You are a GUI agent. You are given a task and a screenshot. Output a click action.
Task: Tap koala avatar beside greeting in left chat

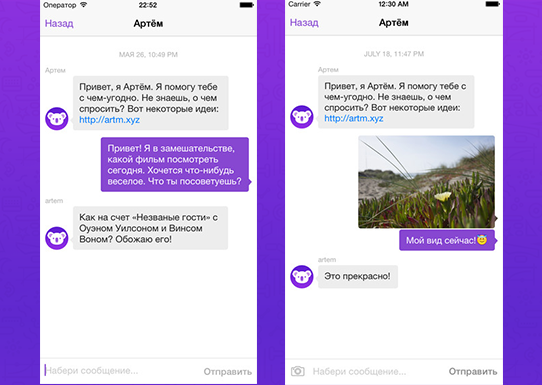pyautogui.click(x=57, y=119)
